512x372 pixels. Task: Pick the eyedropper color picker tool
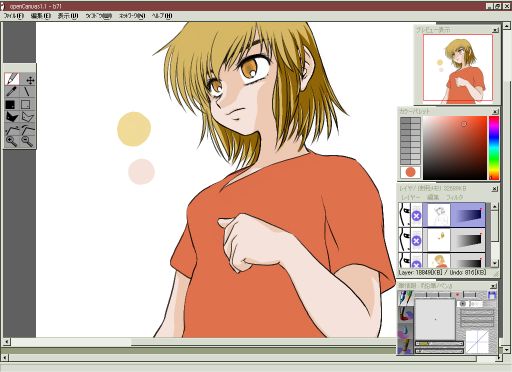12,92
